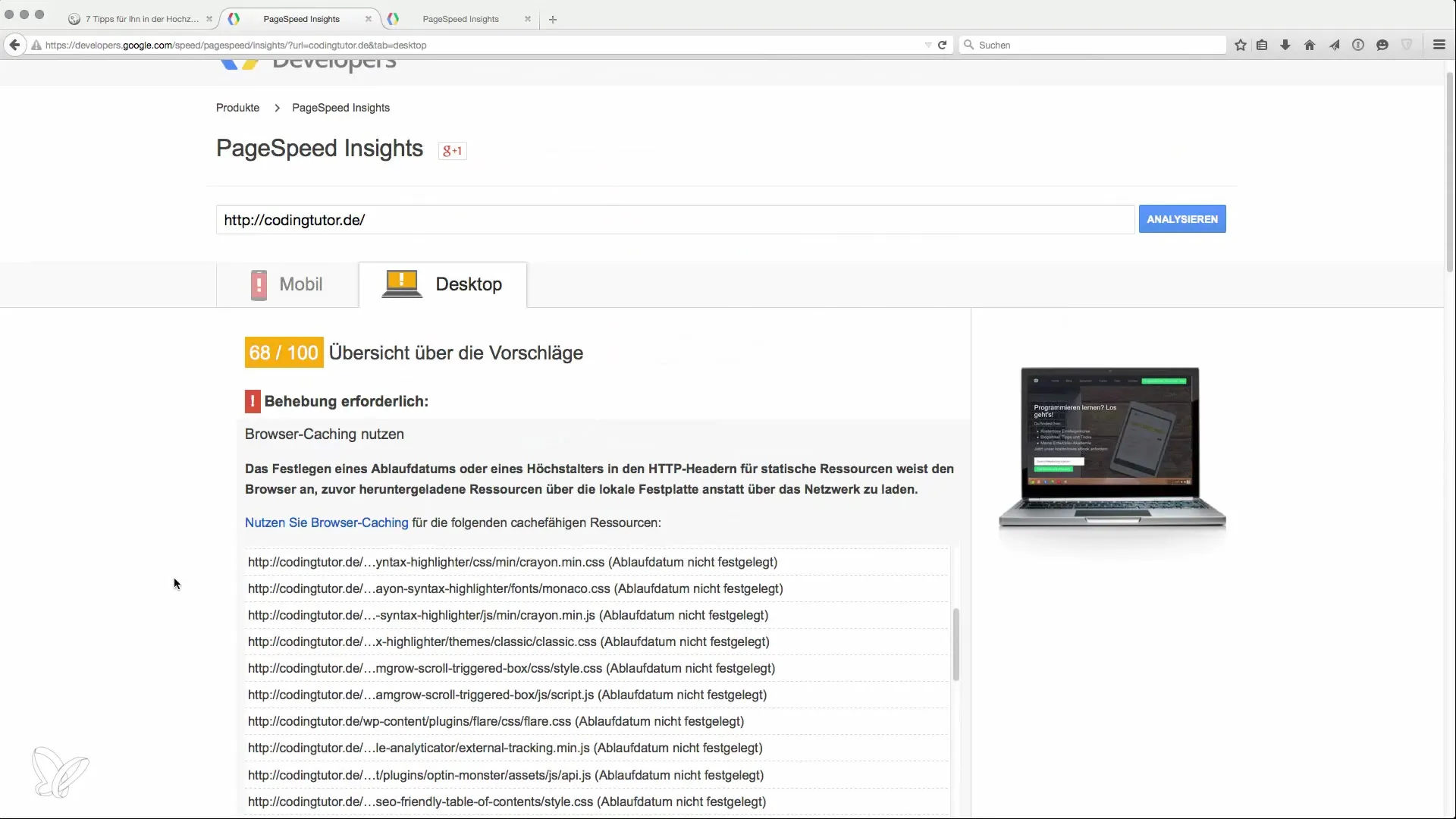Click the URL input with codingtutor.de

[x=675, y=220]
